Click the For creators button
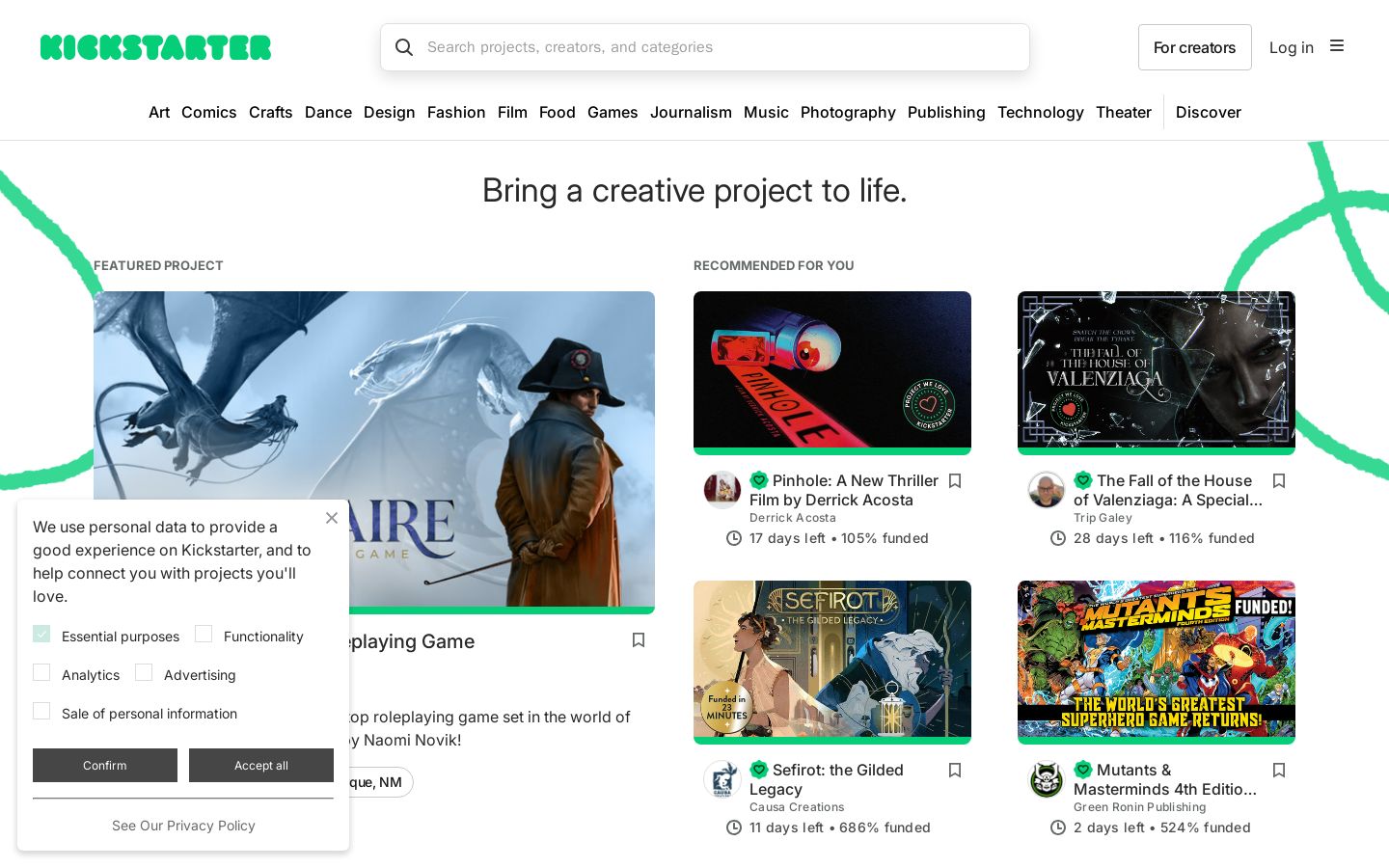This screenshot has height=868, width=1389. click(1195, 47)
